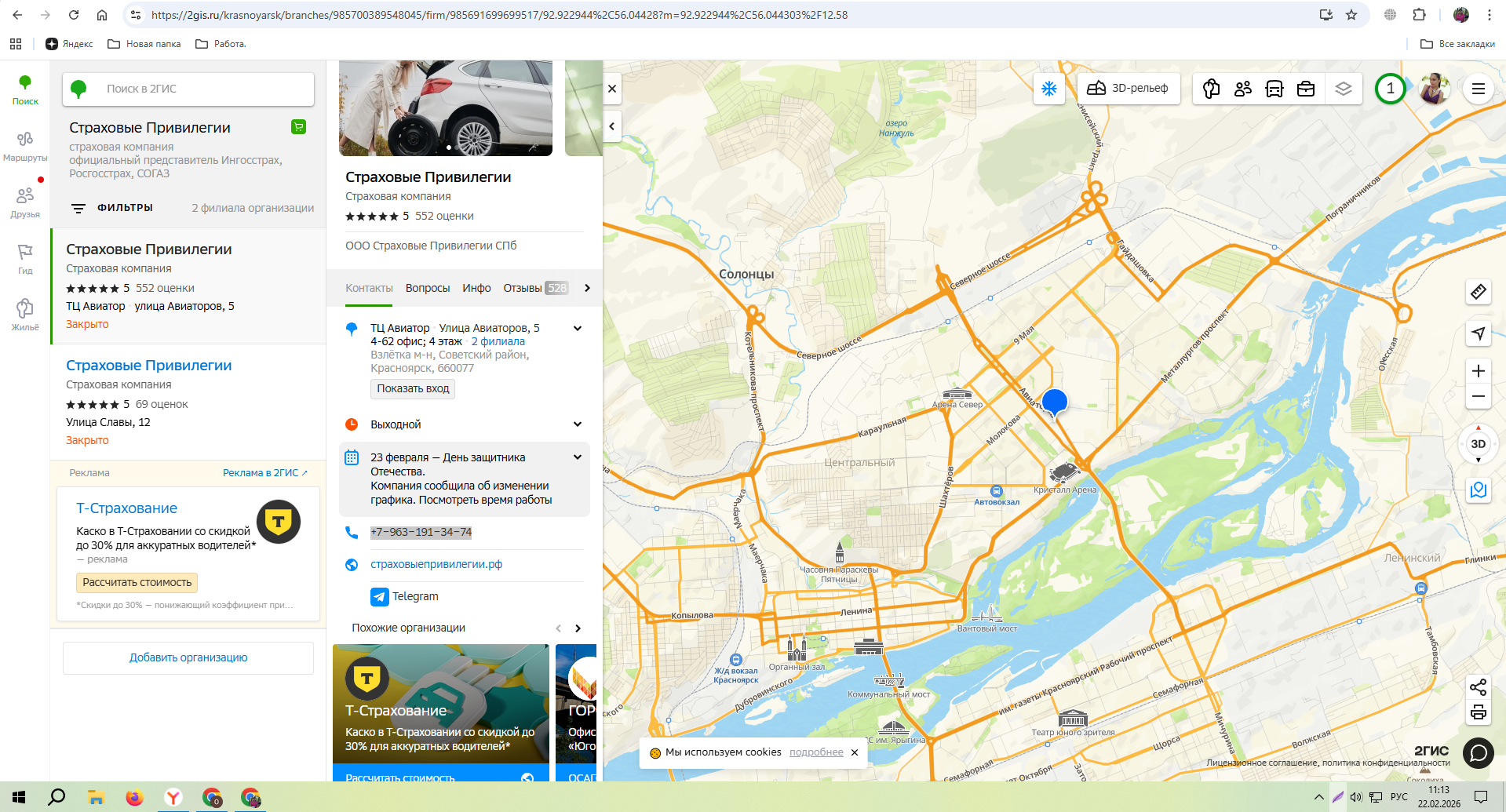Collapse the side panel with the left arrow
Image resolution: width=1506 pixels, height=812 pixels.
point(612,126)
